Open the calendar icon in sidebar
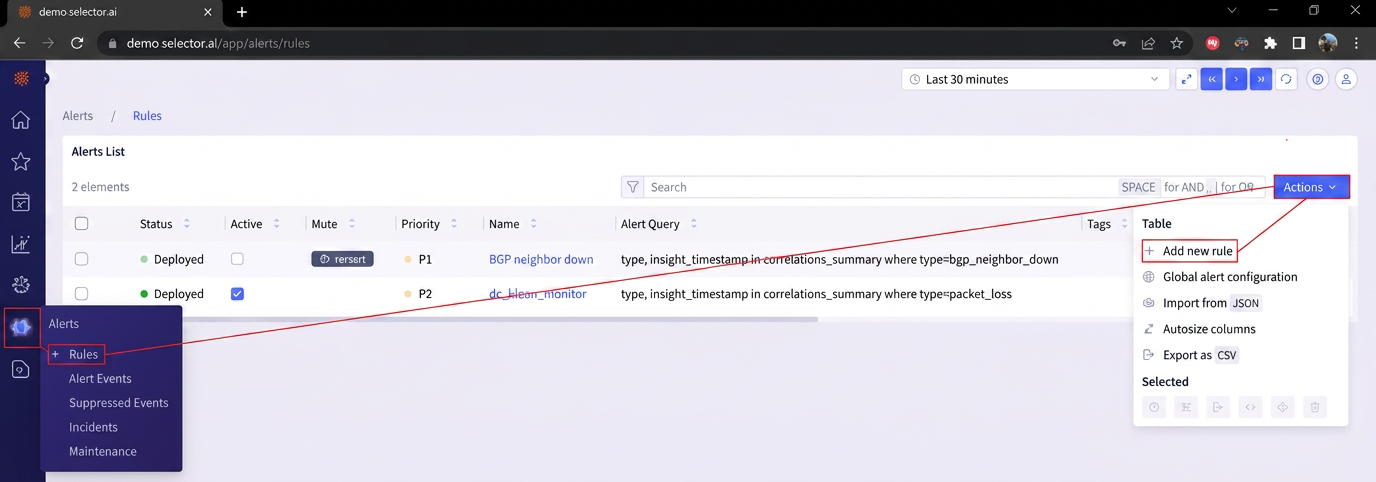Image resolution: width=1376 pixels, height=482 pixels. 20,203
